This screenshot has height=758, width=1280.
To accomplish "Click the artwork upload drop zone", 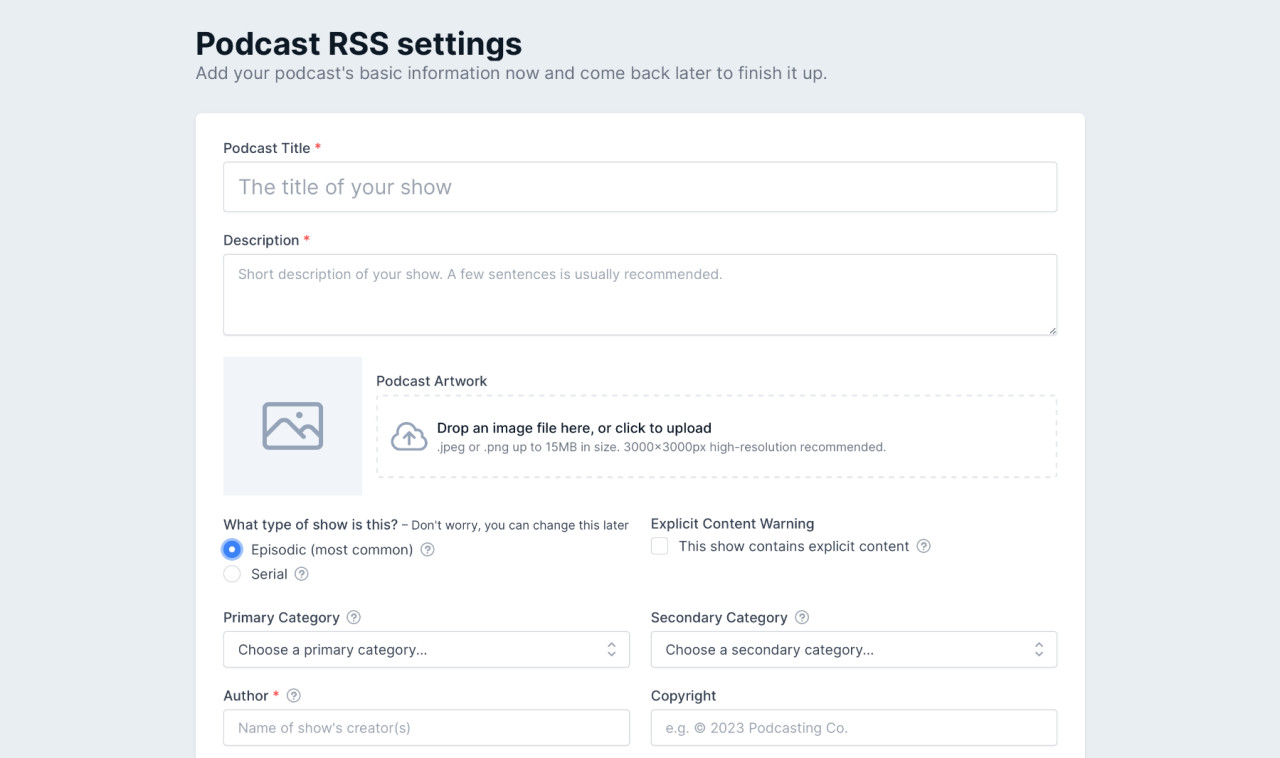I will (716, 434).
